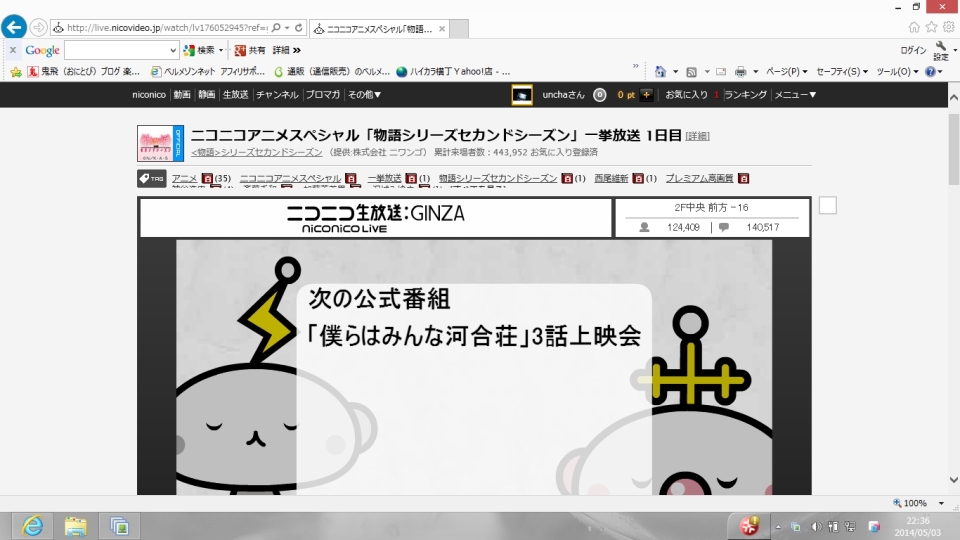This screenshot has height=540, width=960.
Task: Click the Google toolbar ログイン link
Action: point(913,50)
